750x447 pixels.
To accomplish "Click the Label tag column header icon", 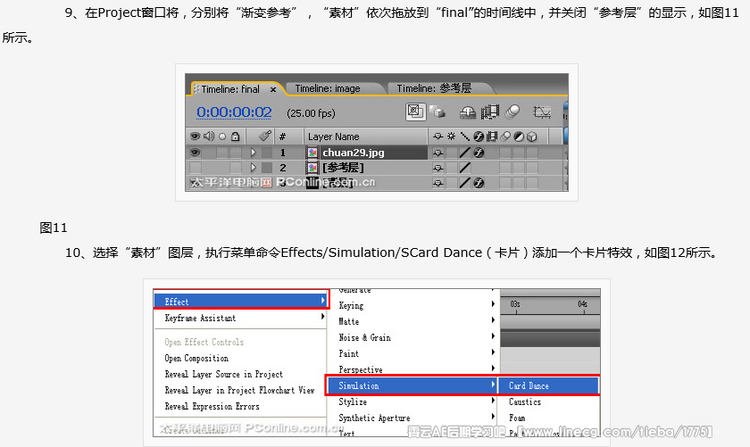I will point(265,136).
